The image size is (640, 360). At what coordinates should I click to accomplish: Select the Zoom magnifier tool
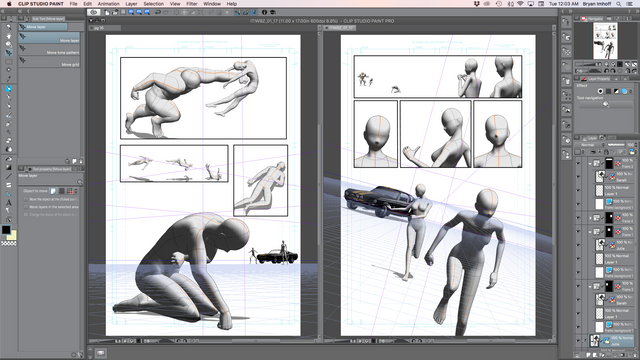9,27
